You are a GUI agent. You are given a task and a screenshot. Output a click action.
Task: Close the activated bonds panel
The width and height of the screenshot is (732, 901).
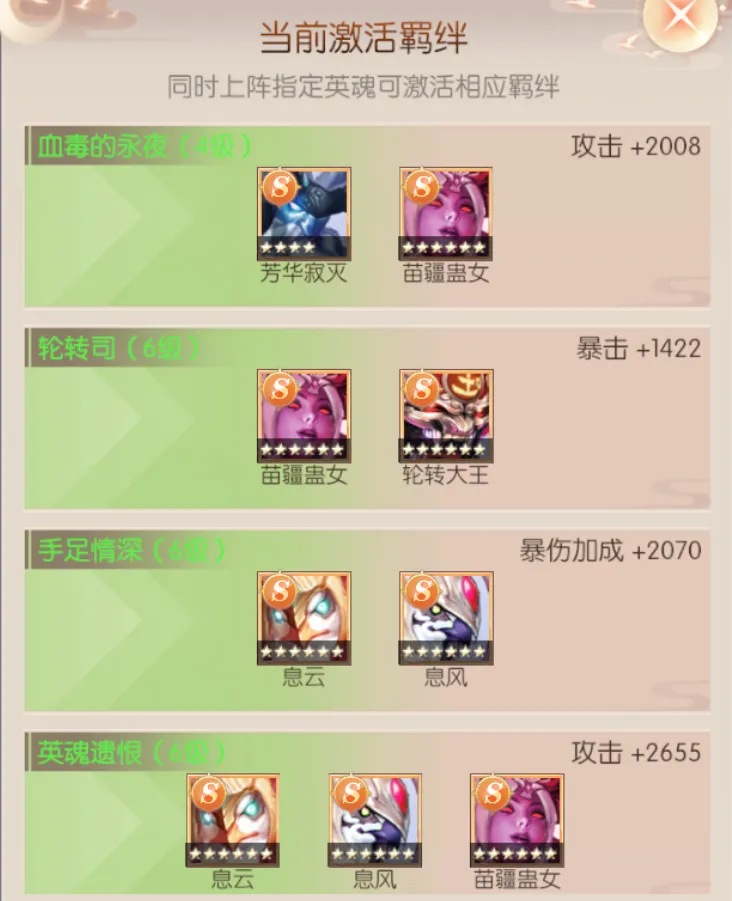[x=680, y=17]
